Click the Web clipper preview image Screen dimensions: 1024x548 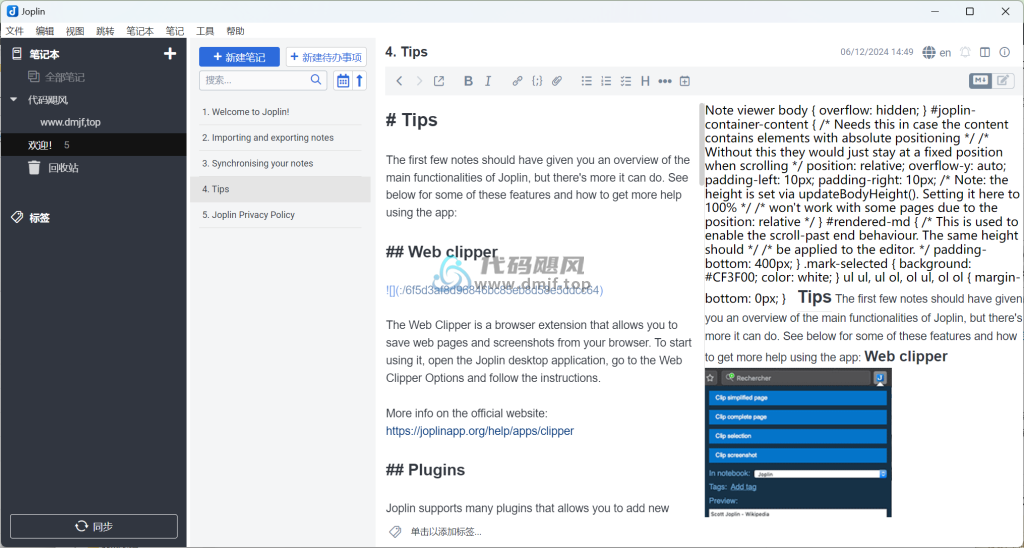[798, 443]
